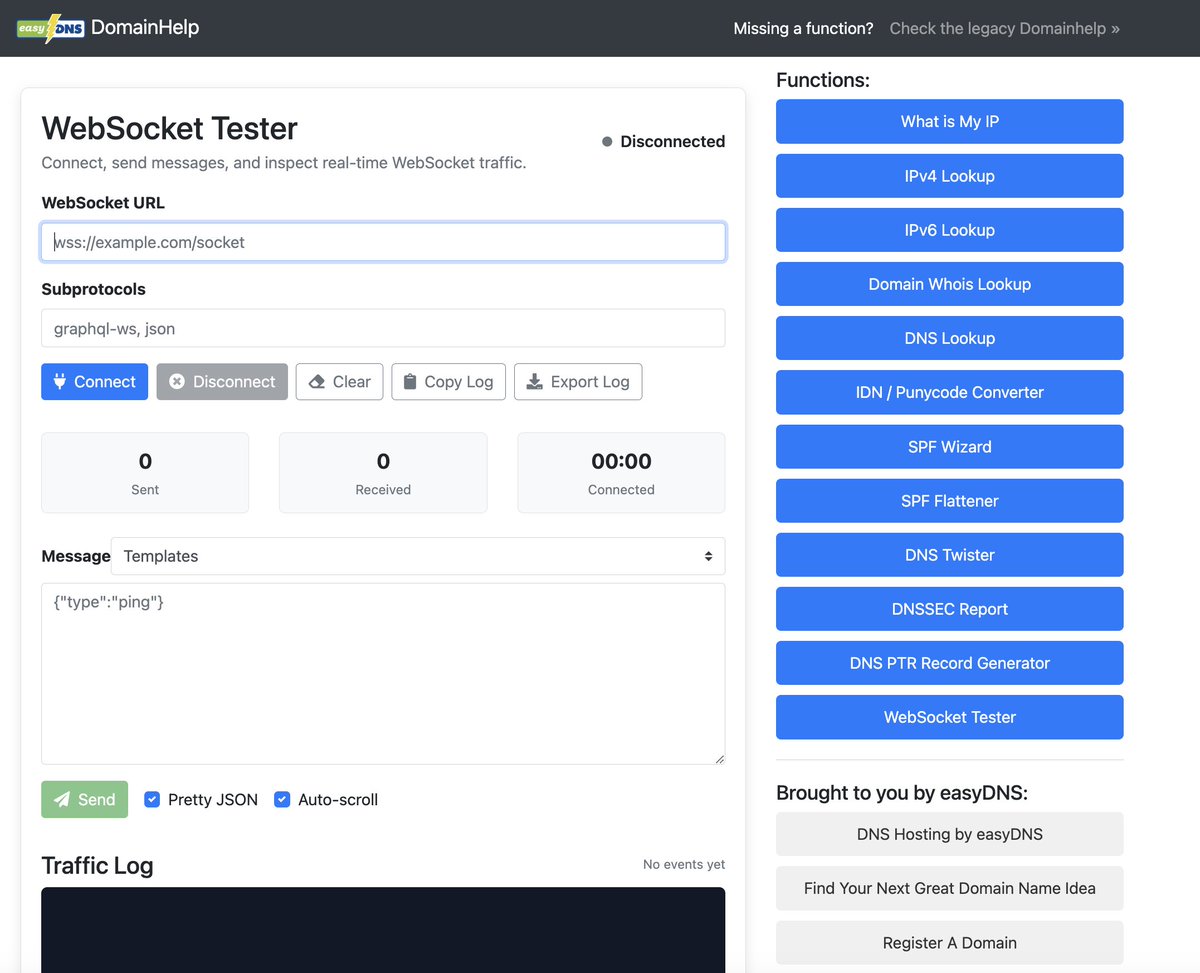Viewport: 1200px width, 973px height.
Task: Open IDN / Punycode Converter
Action: pyautogui.click(x=949, y=392)
